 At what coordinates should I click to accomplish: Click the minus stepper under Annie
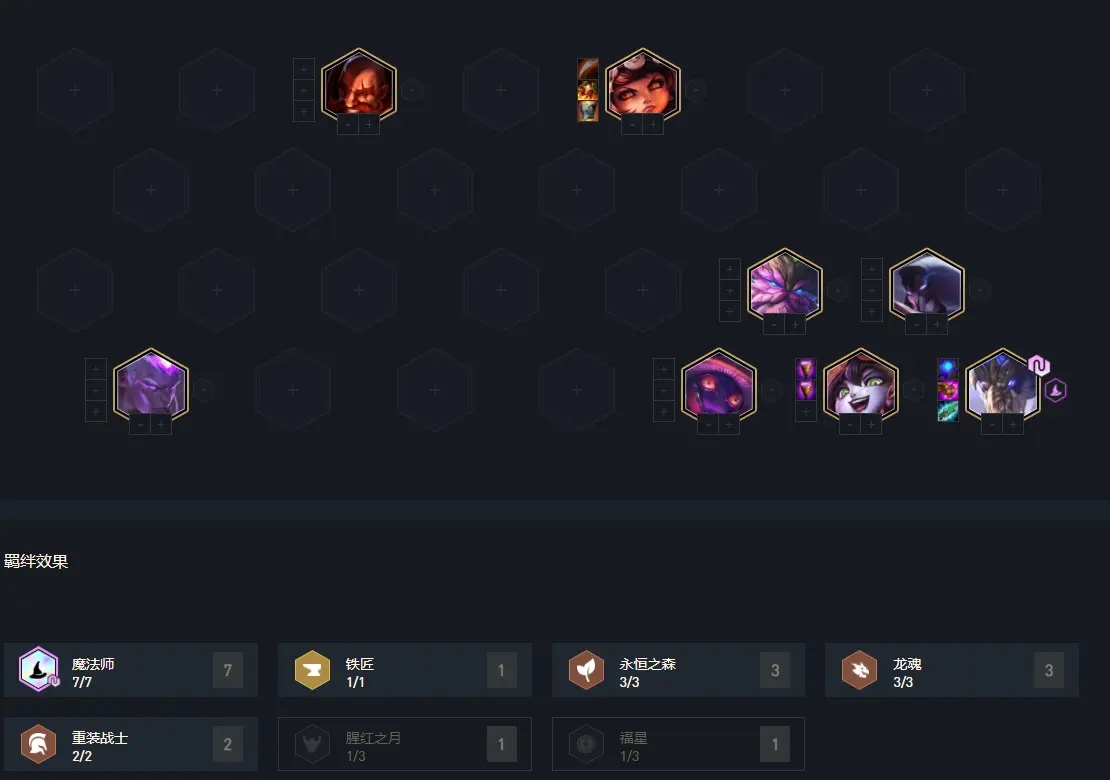click(632, 125)
